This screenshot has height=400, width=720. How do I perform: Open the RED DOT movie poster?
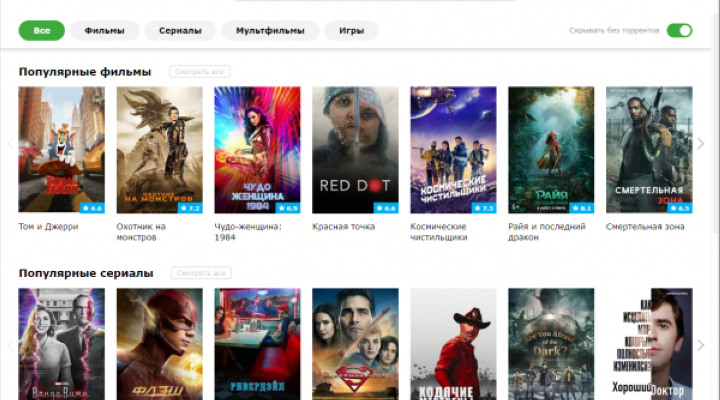(x=355, y=150)
